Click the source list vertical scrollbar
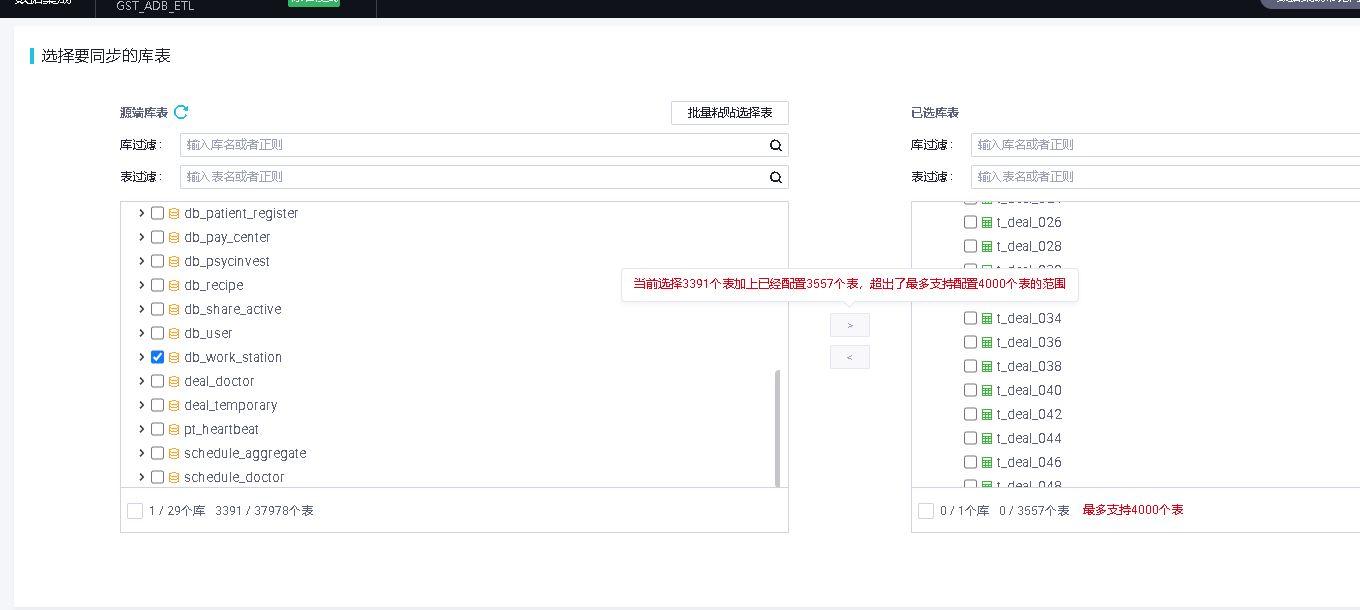Screen dimensions: 1360x610 click(x=778, y=428)
